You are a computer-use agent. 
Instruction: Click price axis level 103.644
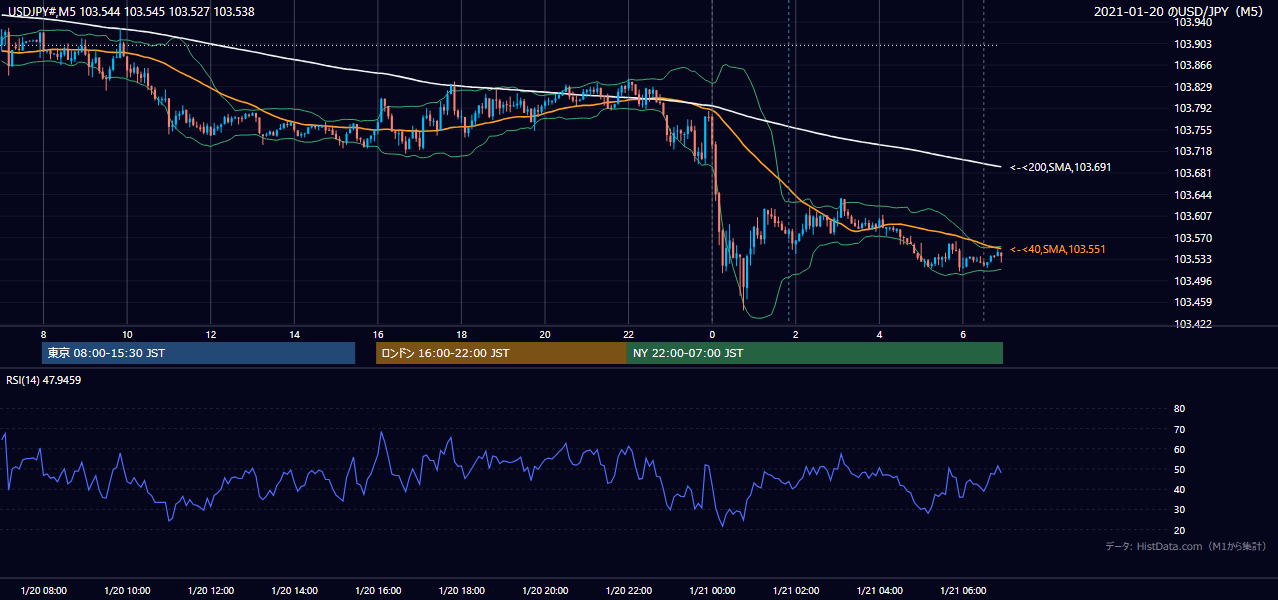click(1193, 195)
